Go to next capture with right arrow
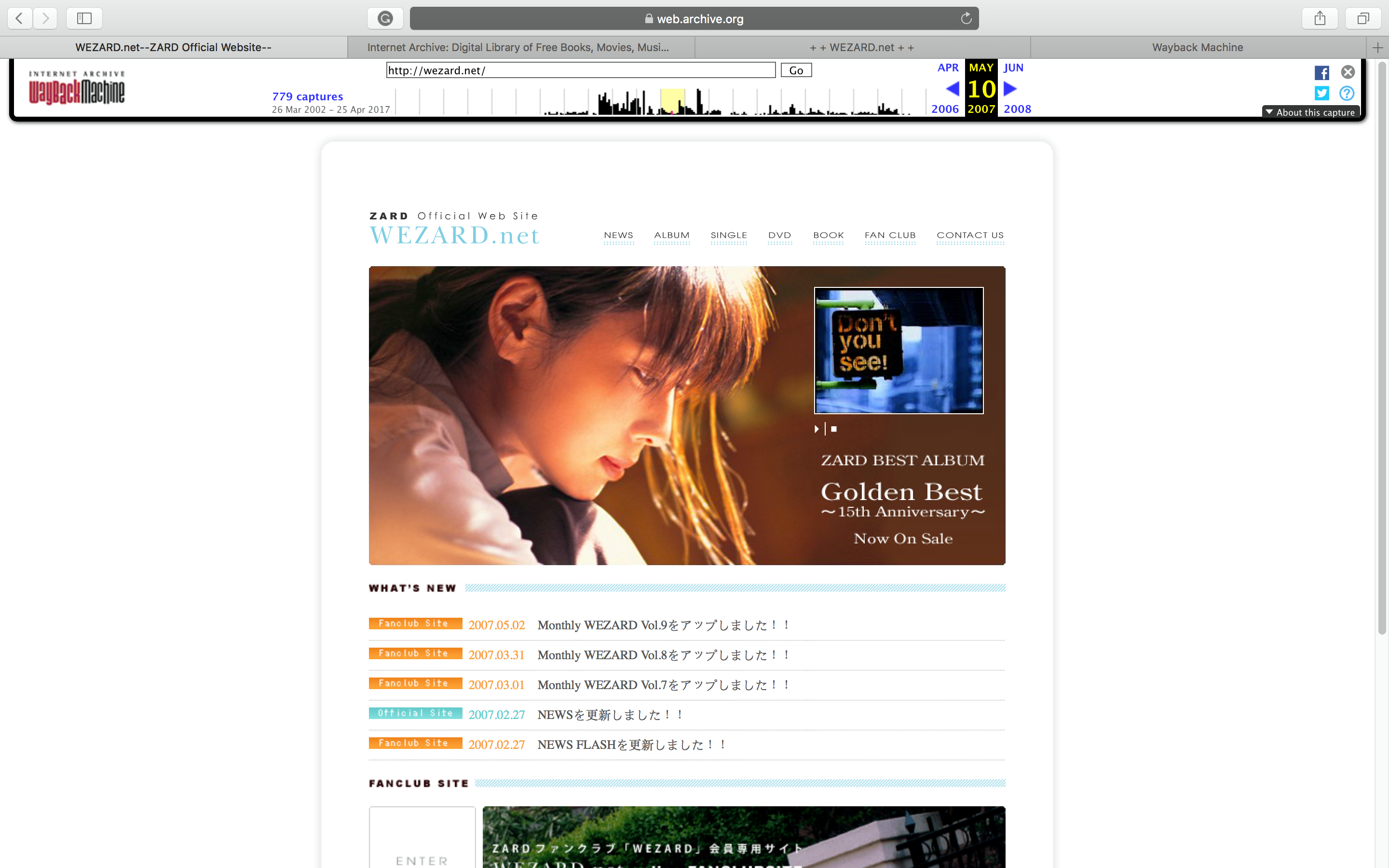This screenshot has width=1389, height=868. (1010, 89)
